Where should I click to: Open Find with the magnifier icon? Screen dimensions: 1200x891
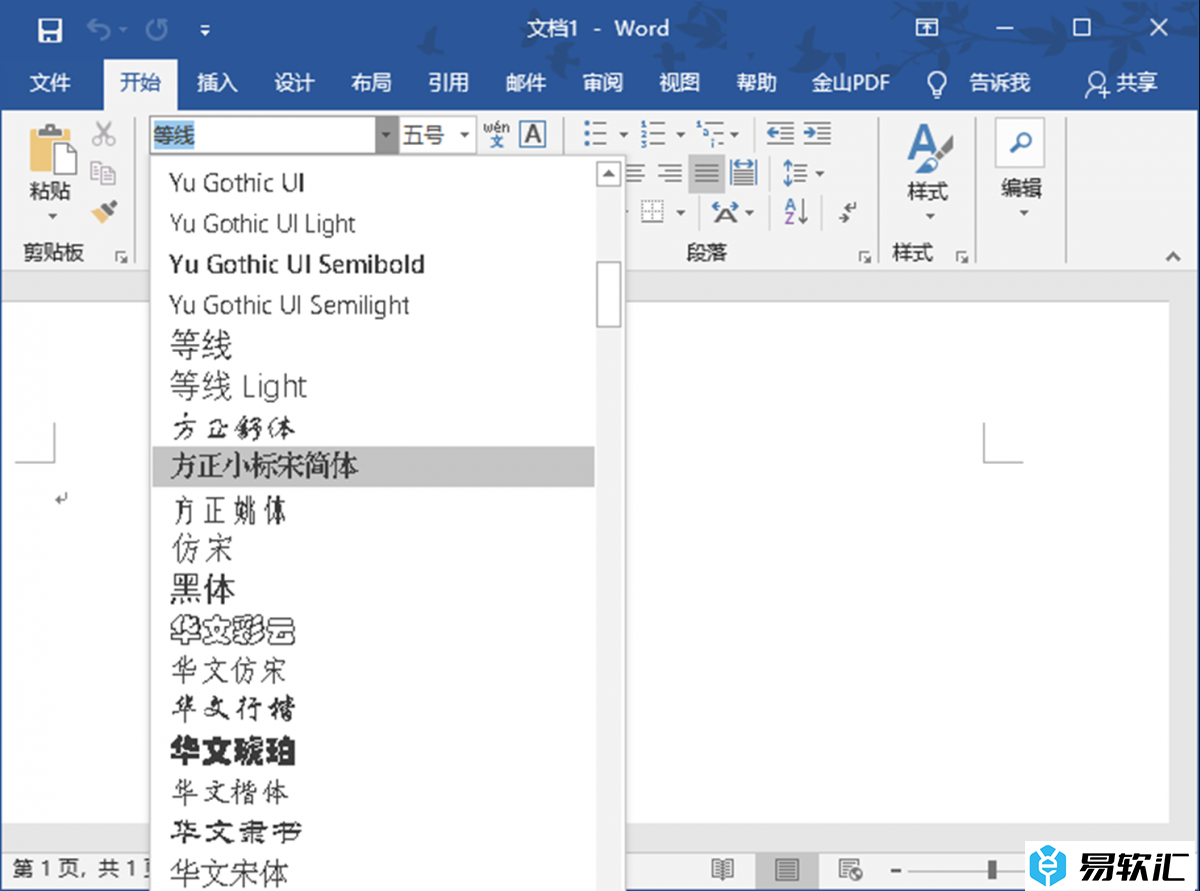(1020, 144)
